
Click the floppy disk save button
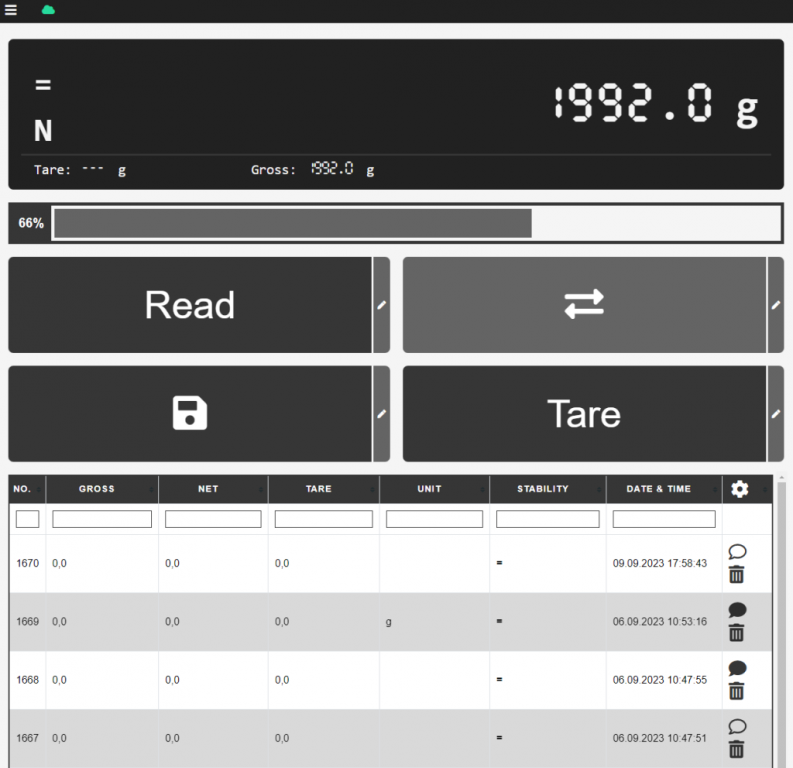point(190,413)
